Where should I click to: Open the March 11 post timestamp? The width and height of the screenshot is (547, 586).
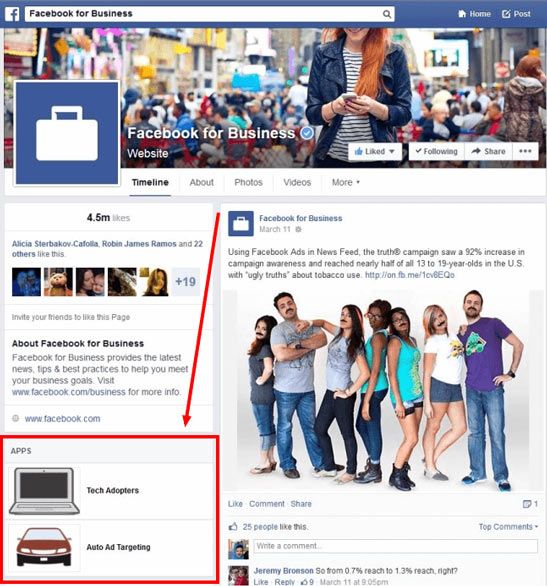tap(275, 229)
